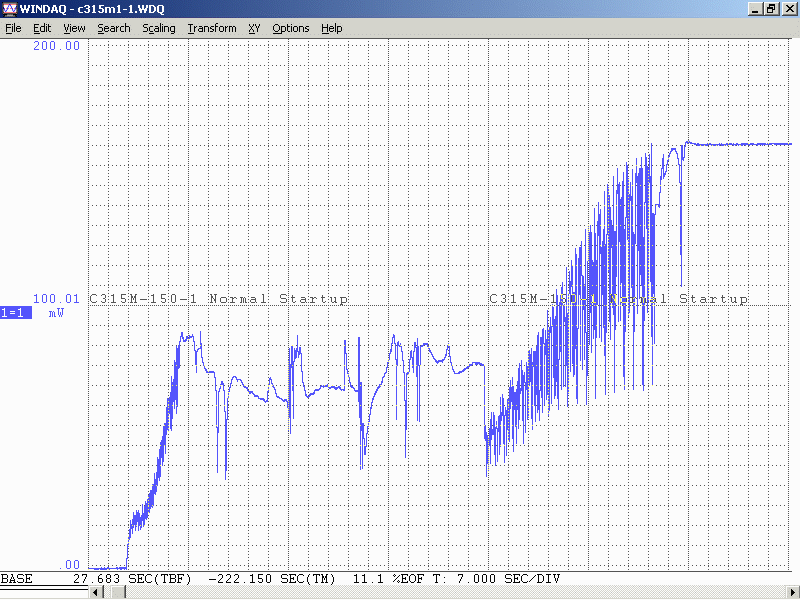The width and height of the screenshot is (800, 600).
Task: Click the BASE label in status bar
Action: tap(16, 579)
